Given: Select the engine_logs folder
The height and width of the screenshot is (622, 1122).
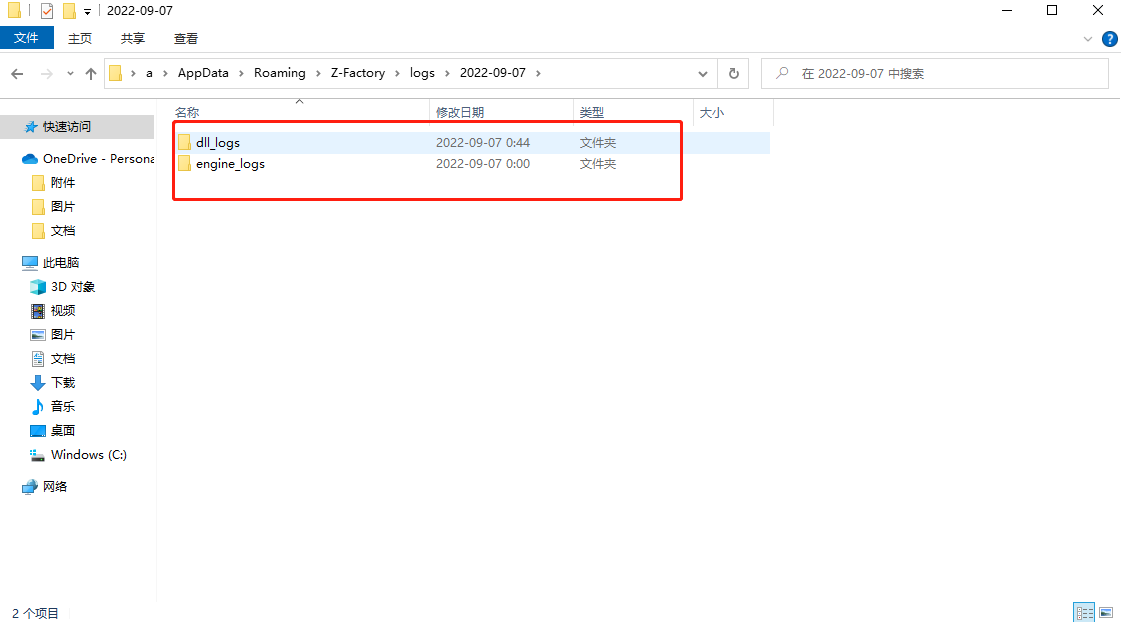Looking at the screenshot, I should click(x=229, y=164).
